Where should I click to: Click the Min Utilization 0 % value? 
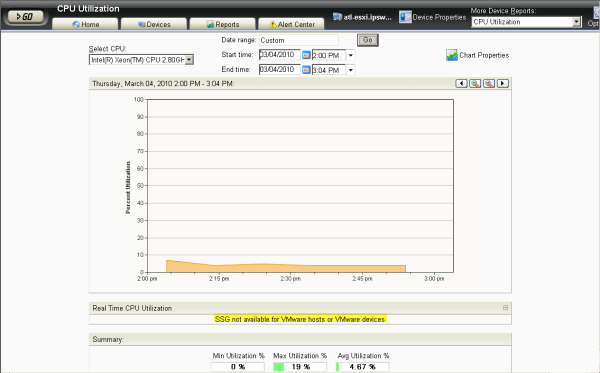tap(238, 366)
